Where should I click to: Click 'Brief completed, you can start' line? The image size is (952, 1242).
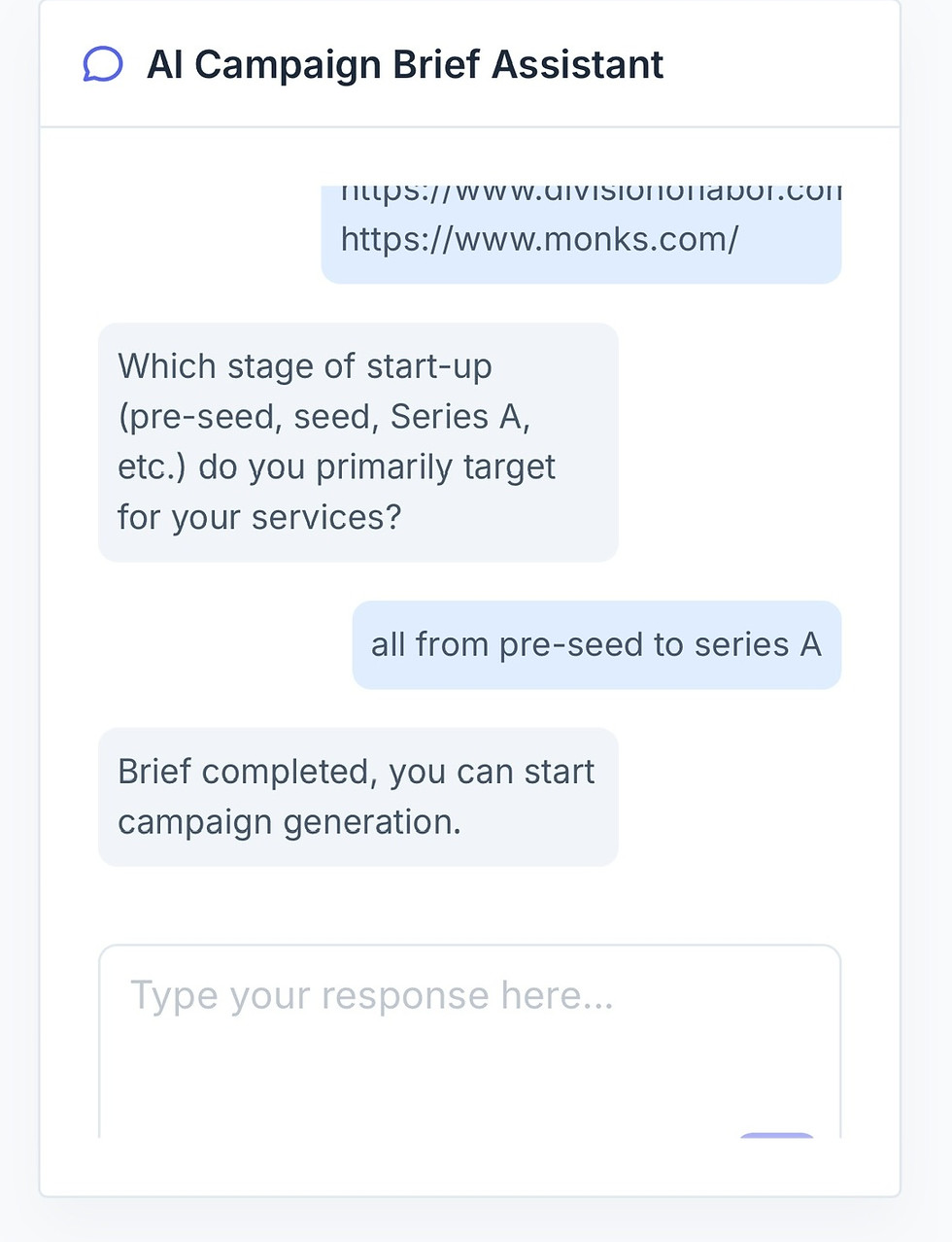pyautogui.click(x=356, y=772)
